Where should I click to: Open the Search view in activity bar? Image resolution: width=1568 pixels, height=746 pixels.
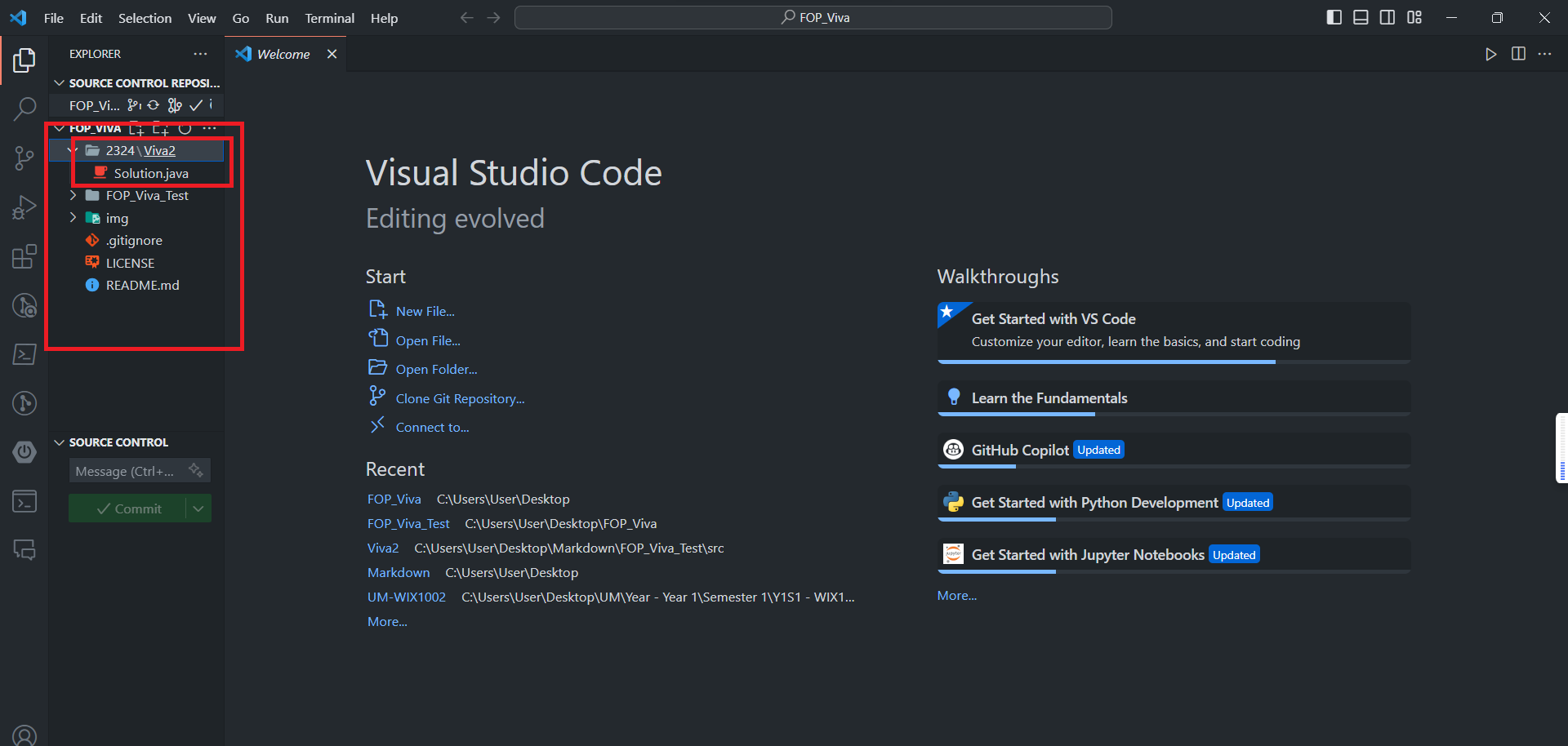pos(24,109)
